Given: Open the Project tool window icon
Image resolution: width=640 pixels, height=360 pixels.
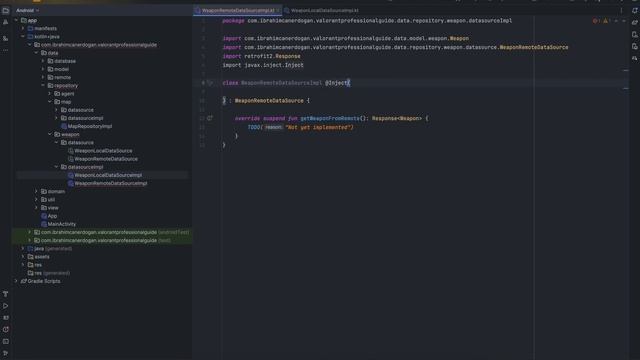Looking at the screenshot, I should pos(5,11).
